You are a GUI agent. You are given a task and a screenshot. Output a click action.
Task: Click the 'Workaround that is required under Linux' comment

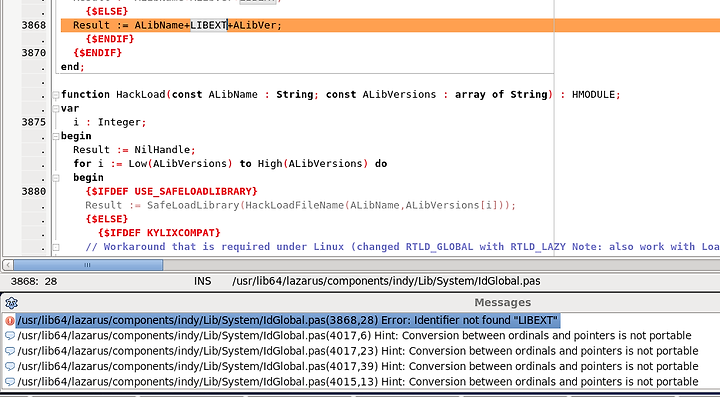coord(224,247)
